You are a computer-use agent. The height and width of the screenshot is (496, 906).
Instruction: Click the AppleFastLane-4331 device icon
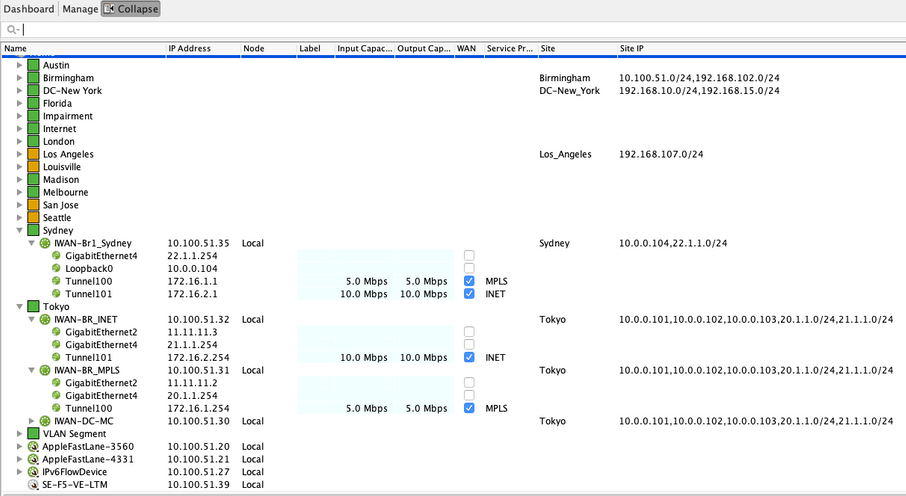34,460
